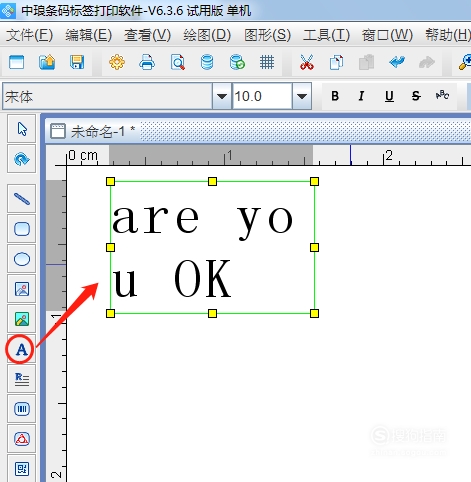
Task: Select the barcode tool in sidebar
Action: 22,409
